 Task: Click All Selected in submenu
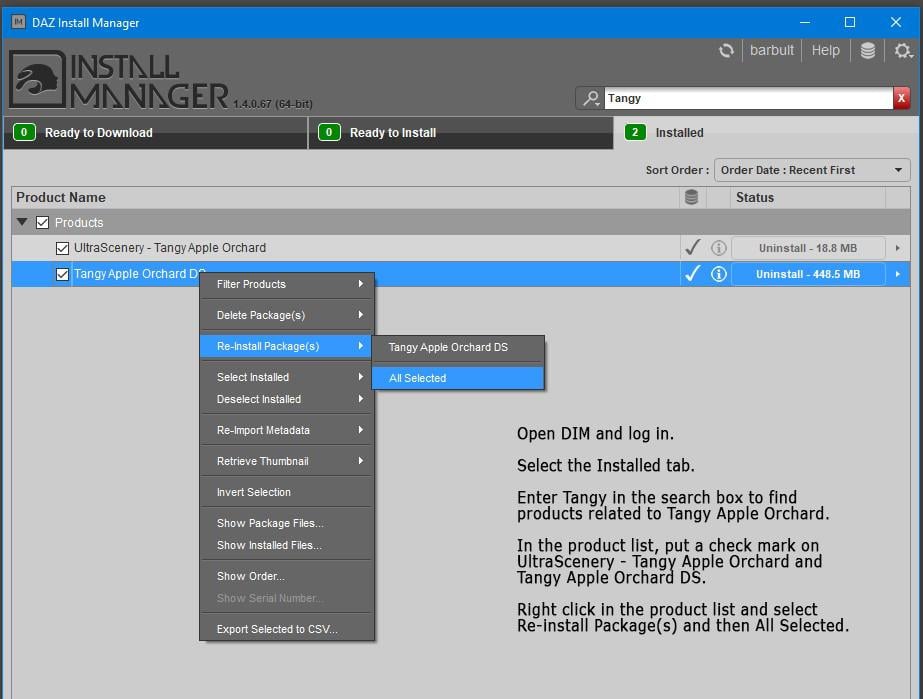tap(457, 378)
